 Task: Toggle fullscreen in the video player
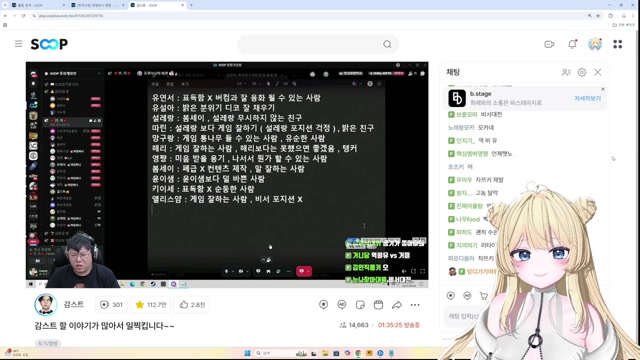tap(422, 271)
